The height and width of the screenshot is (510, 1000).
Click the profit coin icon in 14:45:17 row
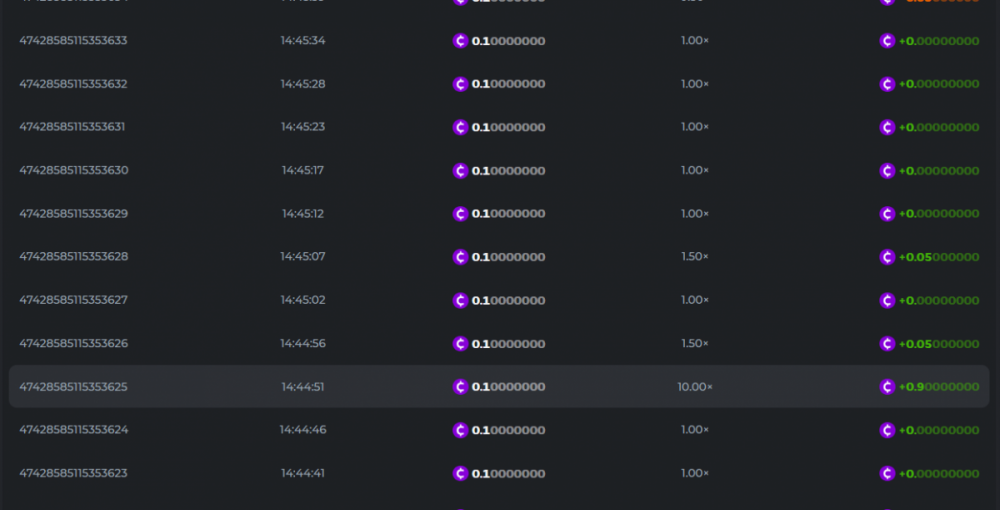[x=887, y=171]
